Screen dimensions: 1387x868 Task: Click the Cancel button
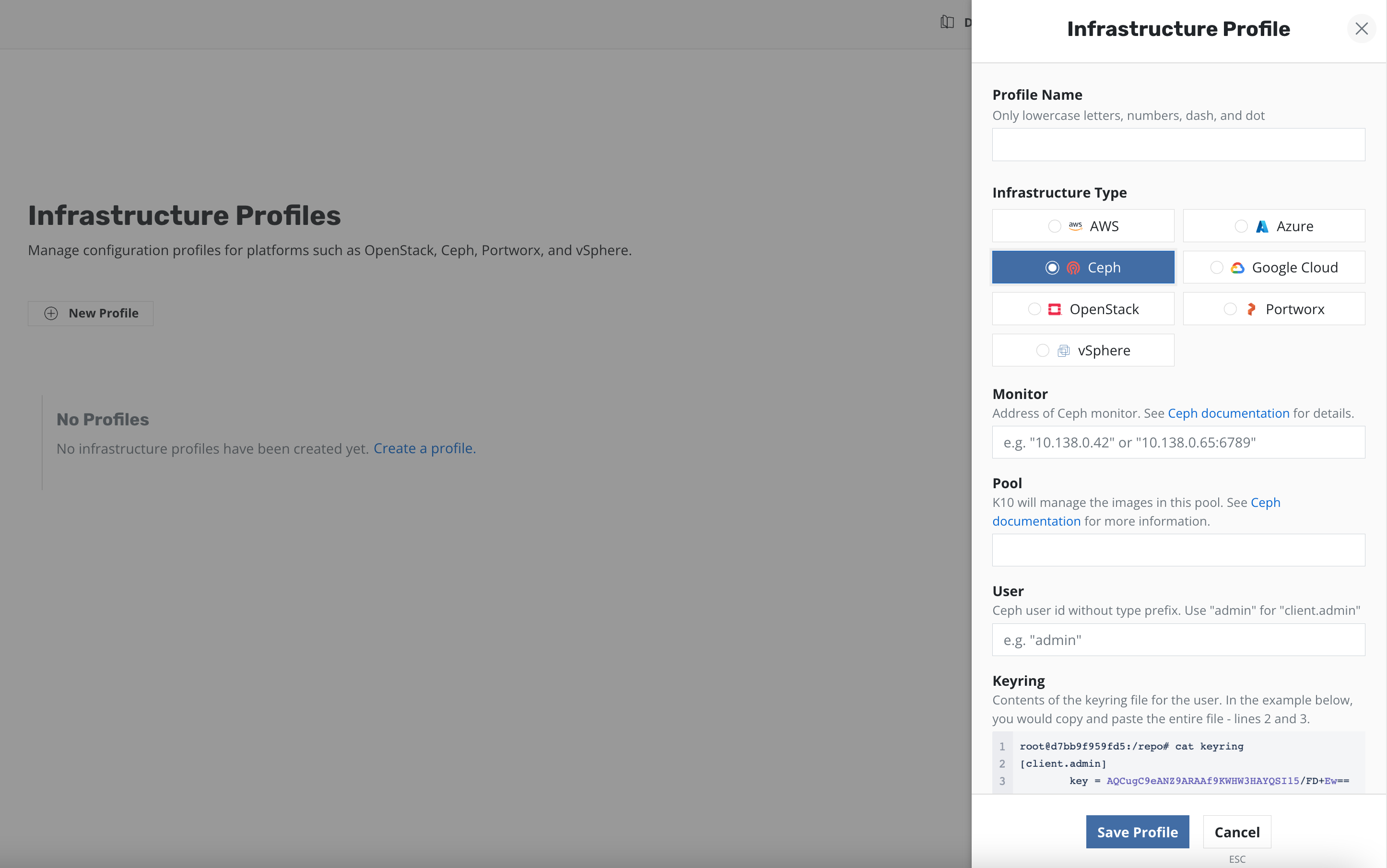1236,832
